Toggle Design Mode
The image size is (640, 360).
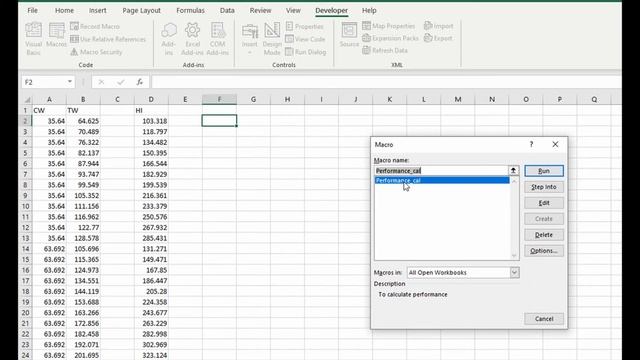pos(272,39)
